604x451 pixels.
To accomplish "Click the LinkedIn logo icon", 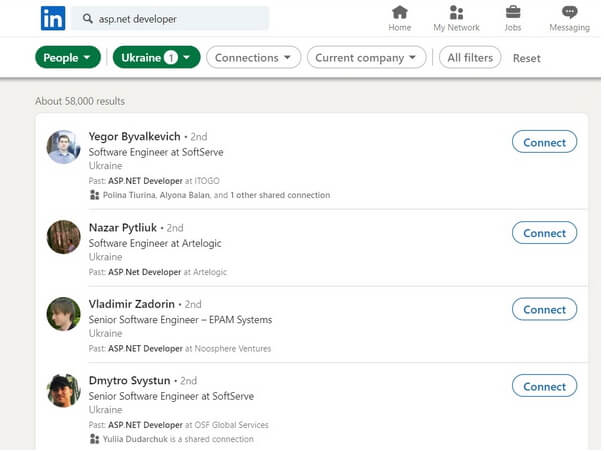I will click(53, 18).
